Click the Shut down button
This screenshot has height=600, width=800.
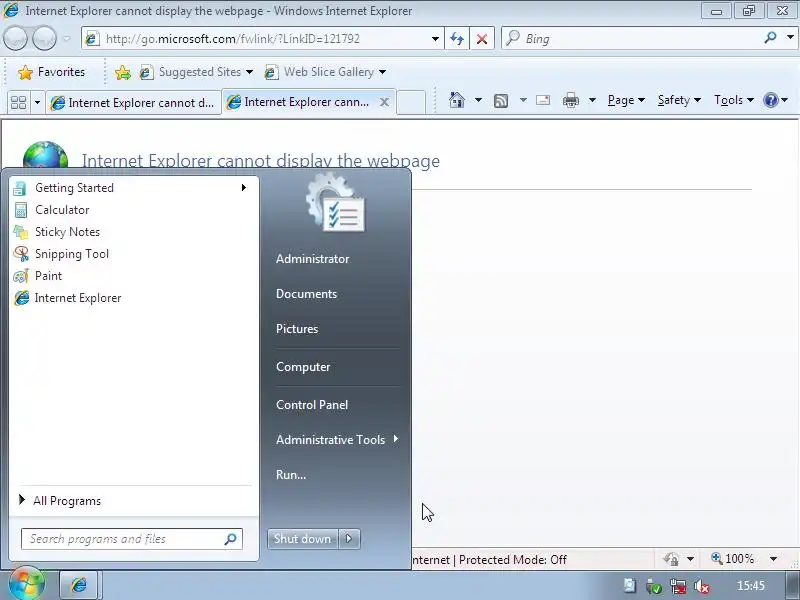coord(302,538)
